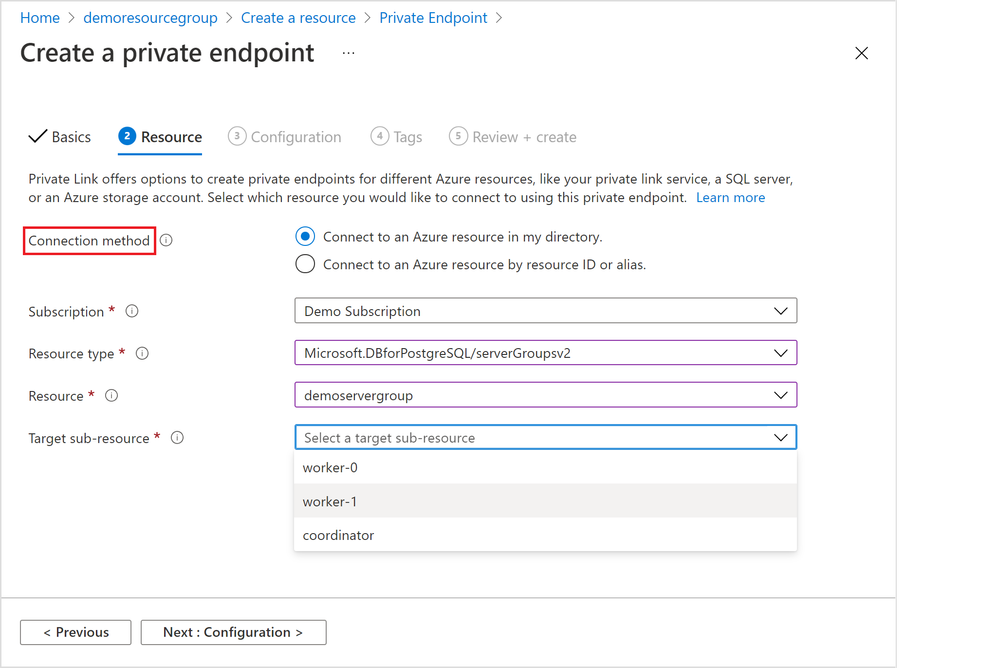999x668 pixels.
Task: Select Connect to Azure resource in my directory
Action: pyautogui.click(x=305, y=237)
